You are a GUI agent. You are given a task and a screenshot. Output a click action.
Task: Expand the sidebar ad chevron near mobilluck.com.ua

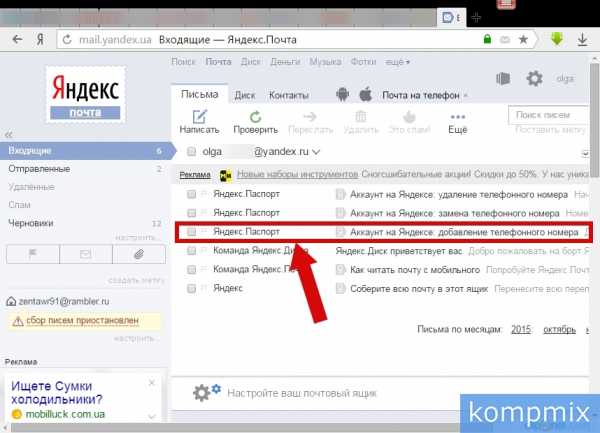coord(152,416)
